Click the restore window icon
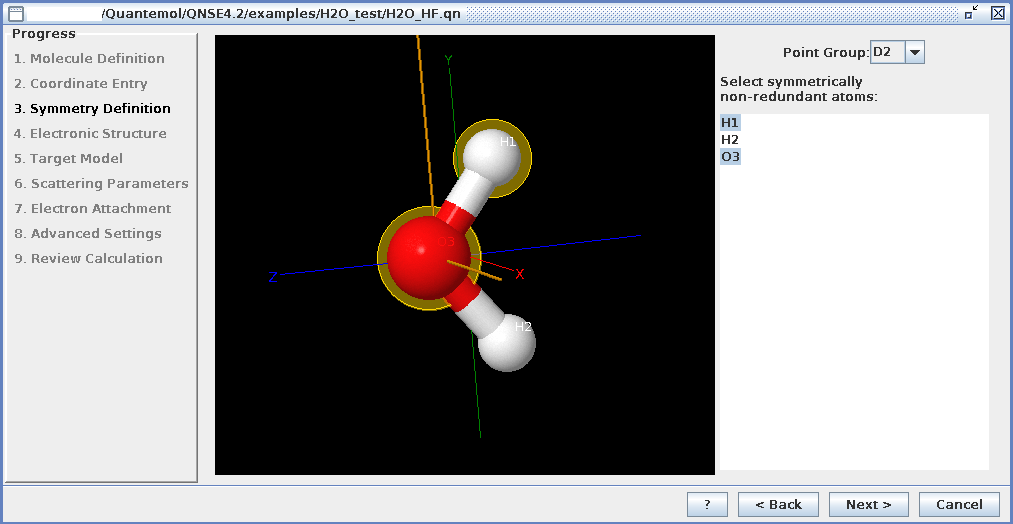 (972, 13)
